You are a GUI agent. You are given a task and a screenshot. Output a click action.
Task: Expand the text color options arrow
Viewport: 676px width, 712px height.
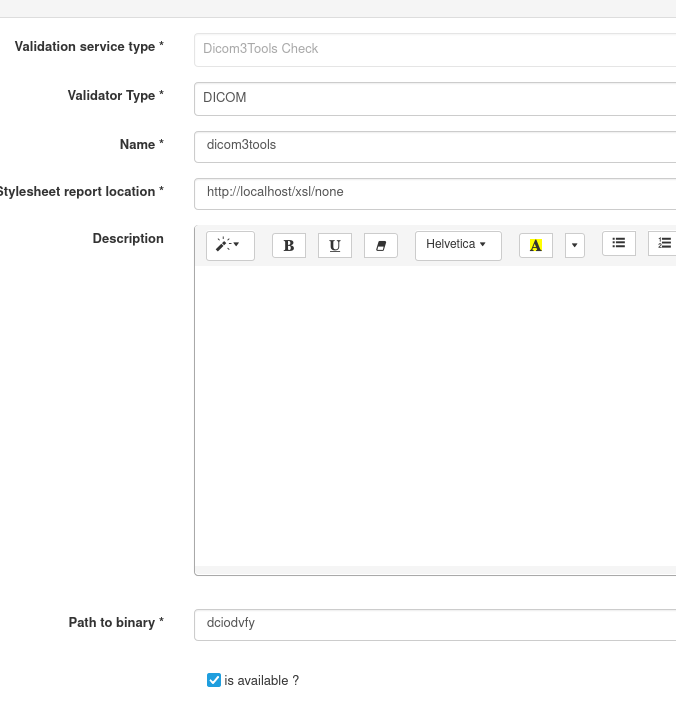click(574, 245)
